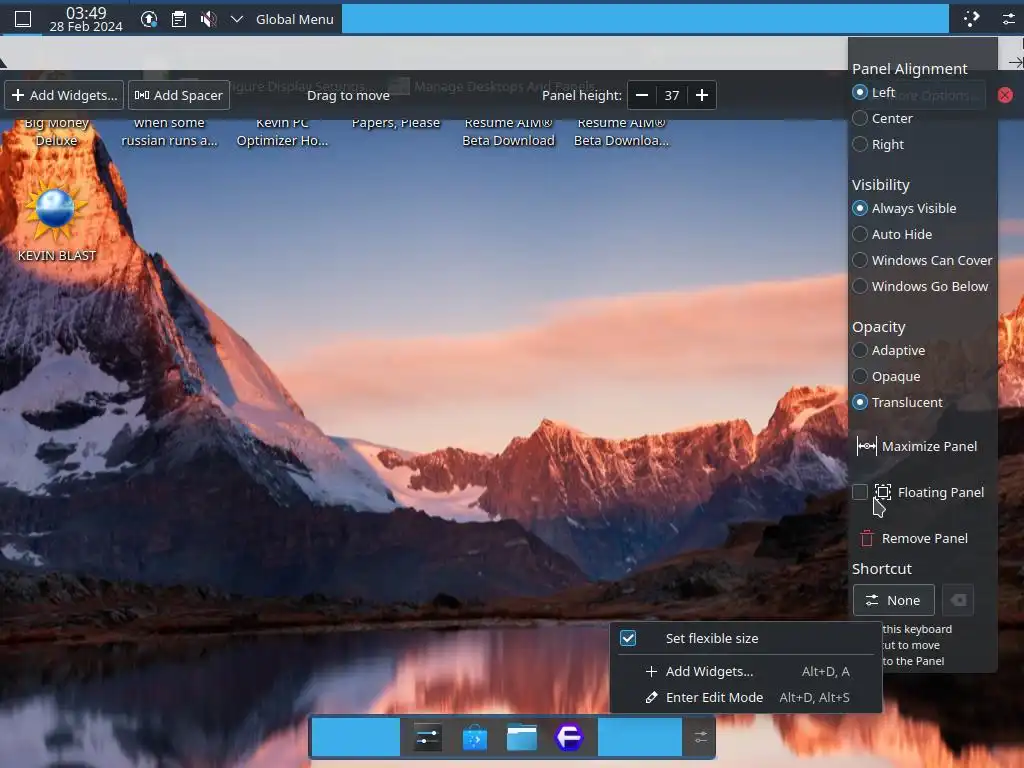
Task: Click the top panel configure sliders icon
Action: tap(1009, 19)
